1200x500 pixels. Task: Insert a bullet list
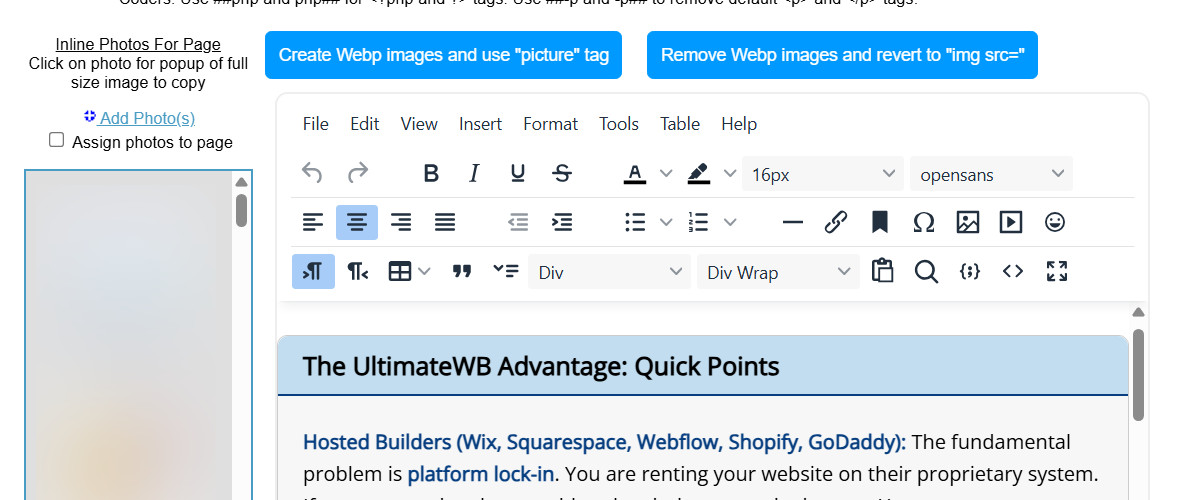pyautogui.click(x=635, y=223)
